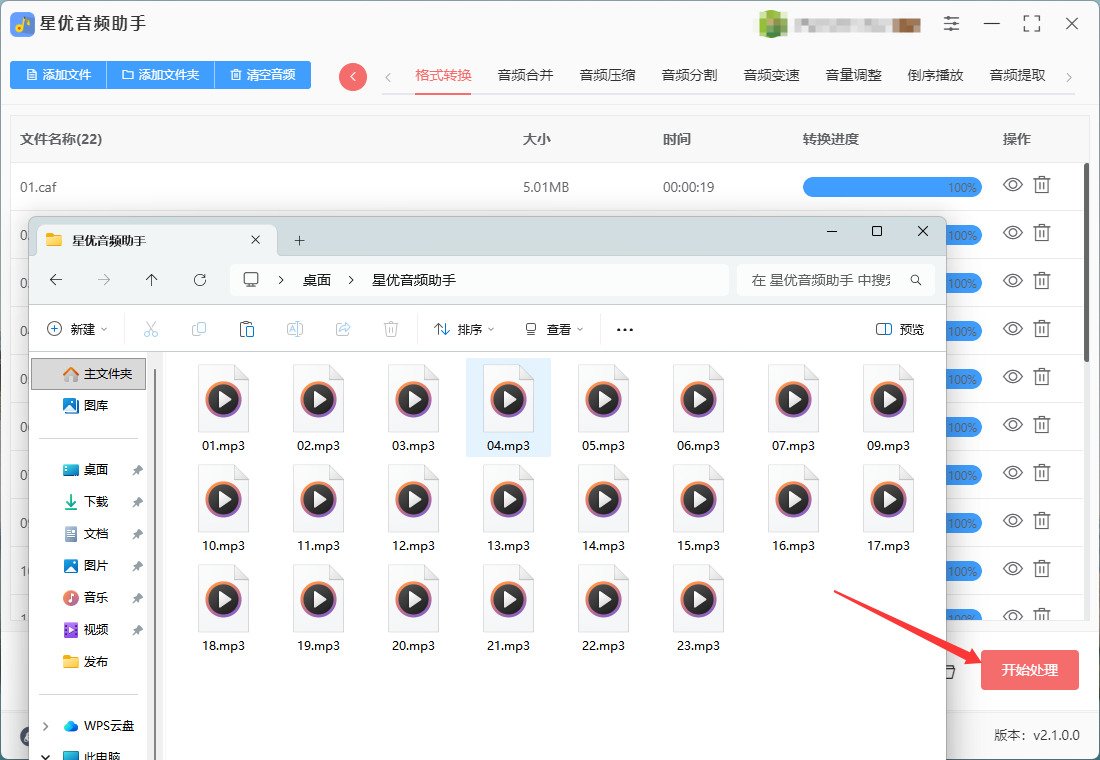1100x760 pixels.
Task: Add a new Explorer tab with the plus
Action: 300,241
